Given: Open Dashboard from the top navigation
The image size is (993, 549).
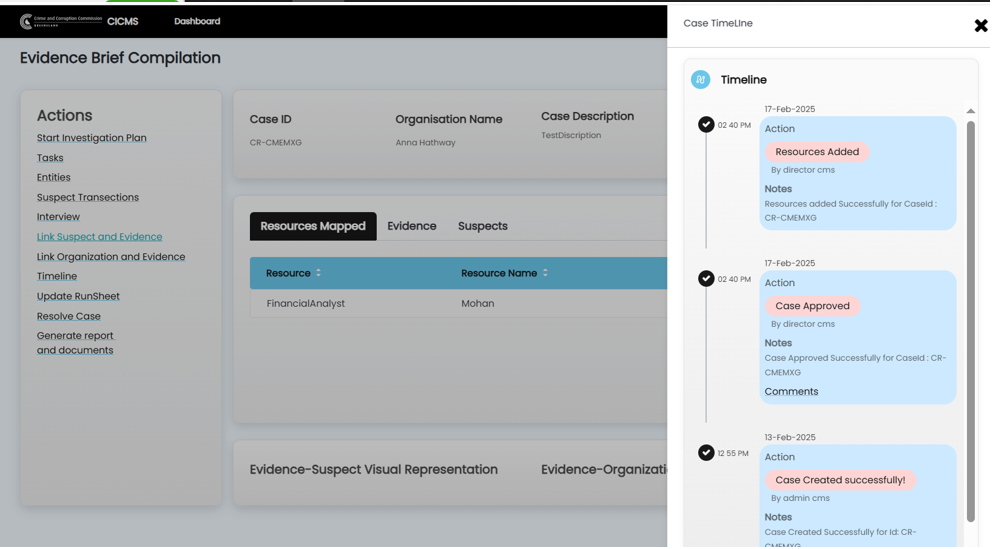Looking at the screenshot, I should click(197, 21).
